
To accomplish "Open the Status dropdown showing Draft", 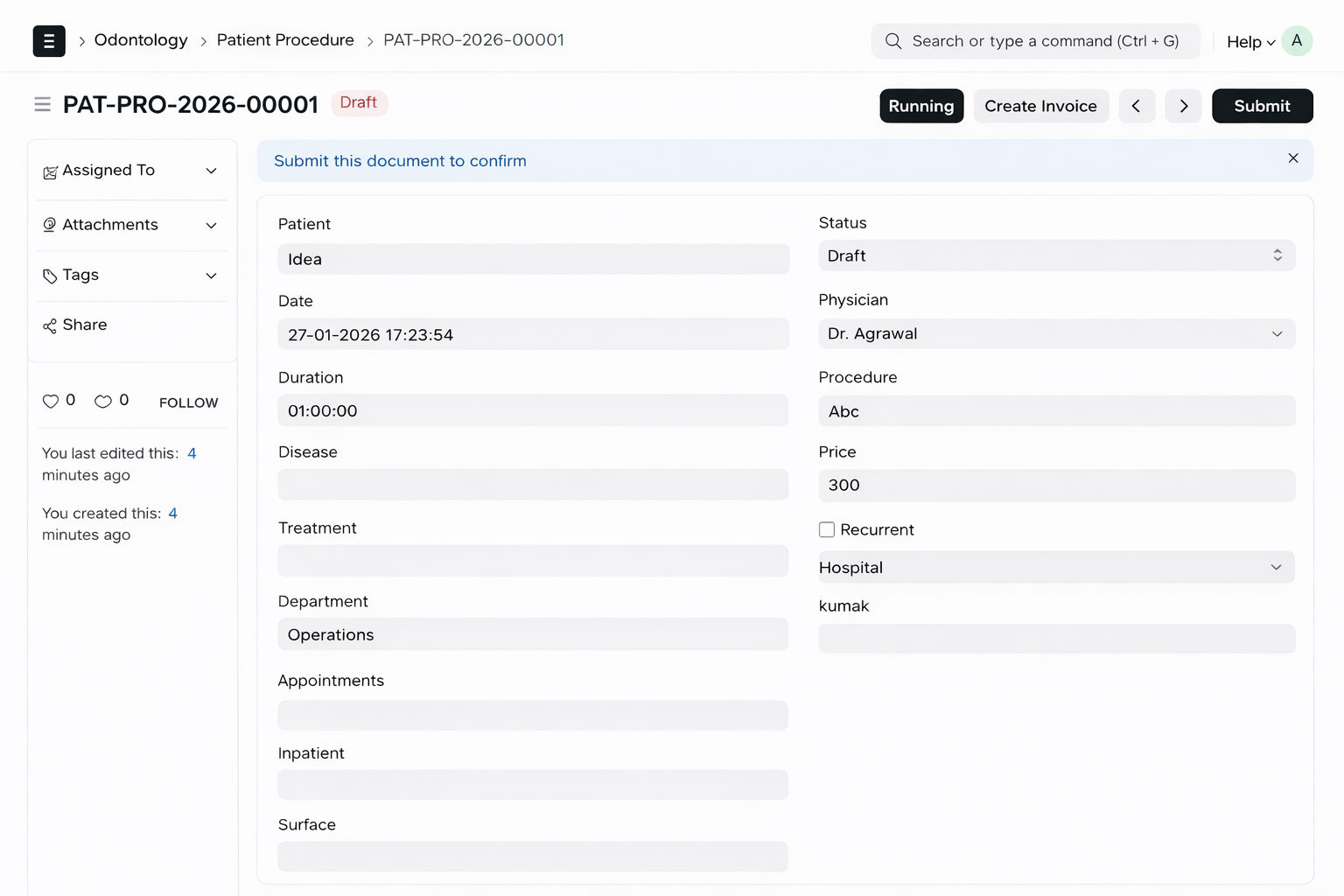I will 1057,255.
